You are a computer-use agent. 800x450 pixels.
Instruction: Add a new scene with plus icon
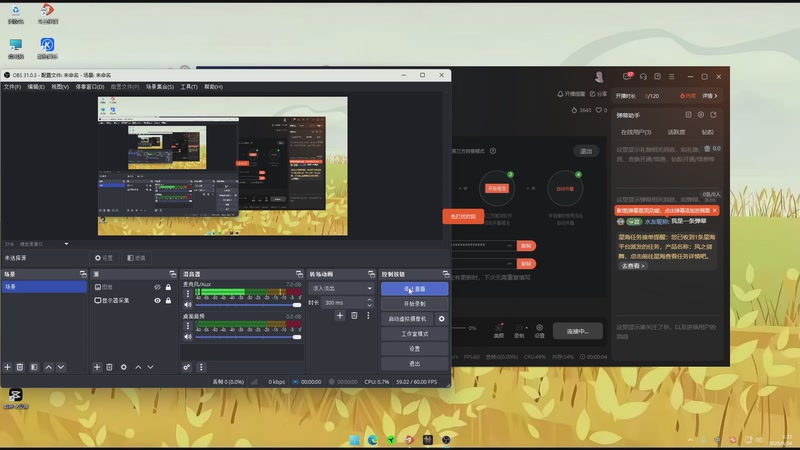[x=8, y=367]
